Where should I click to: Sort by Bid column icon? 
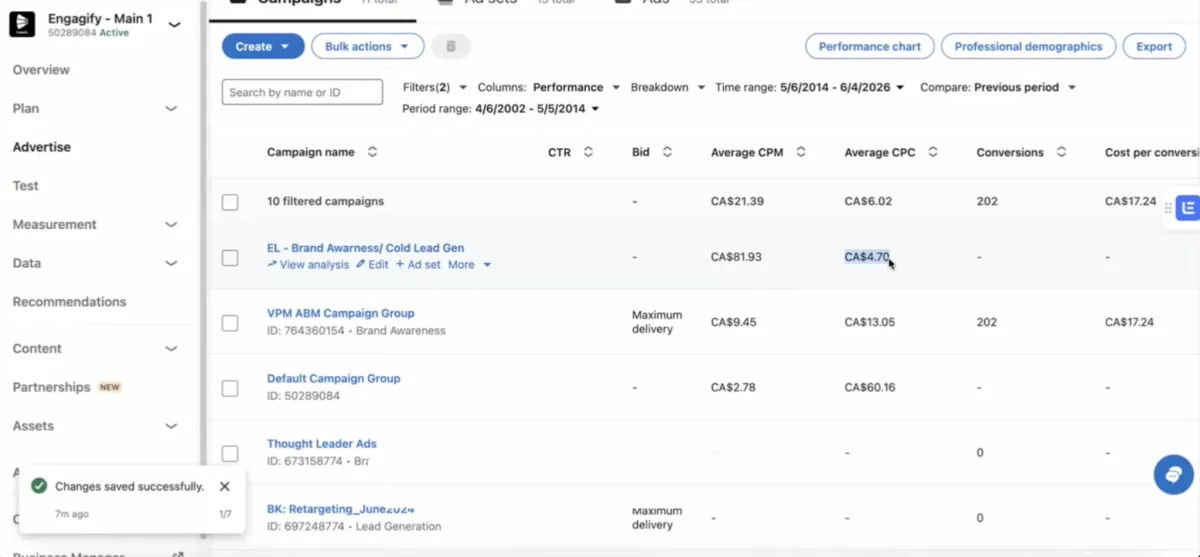coord(667,152)
